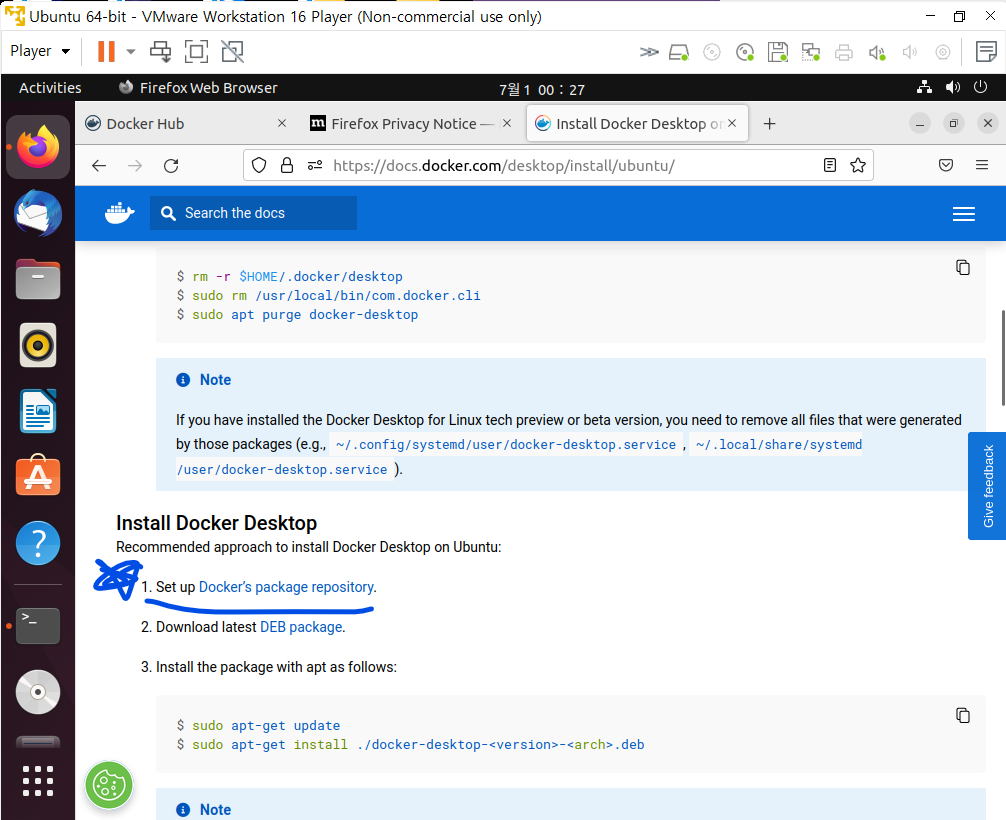
Task: Open Ubuntu volume indicator
Action: point(953,87)
